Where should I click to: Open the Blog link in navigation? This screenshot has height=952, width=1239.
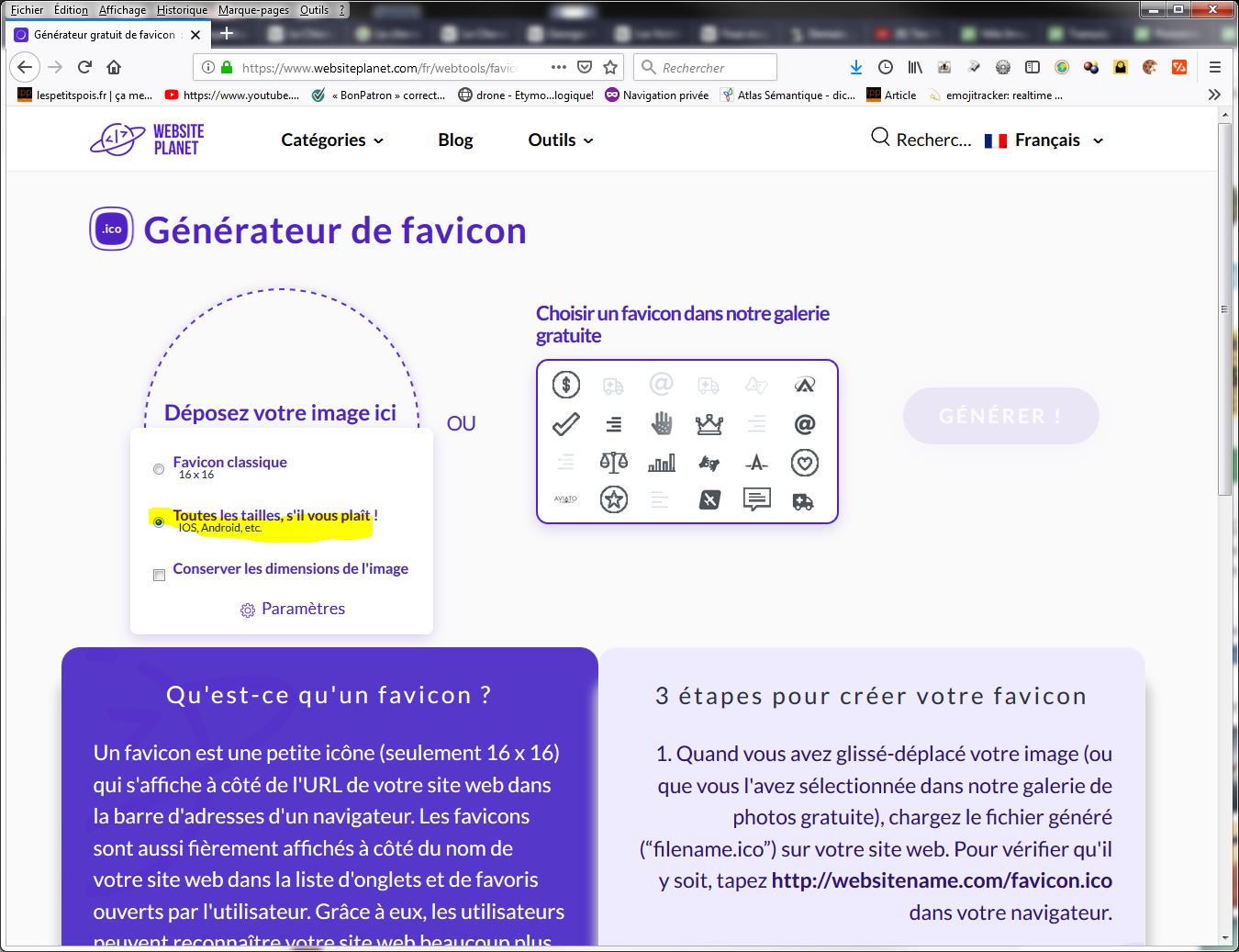pos(455,140)
